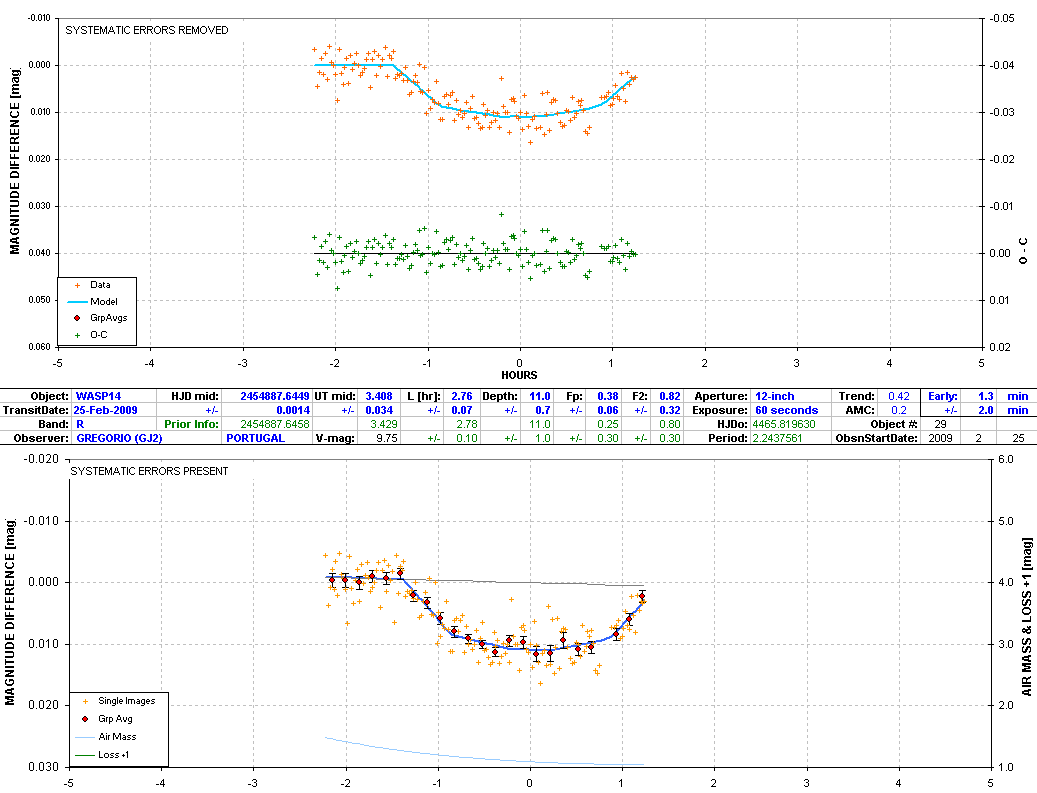Click the O-C legend marker
This screenshot has height=793, width=1037.
point(77,334)
